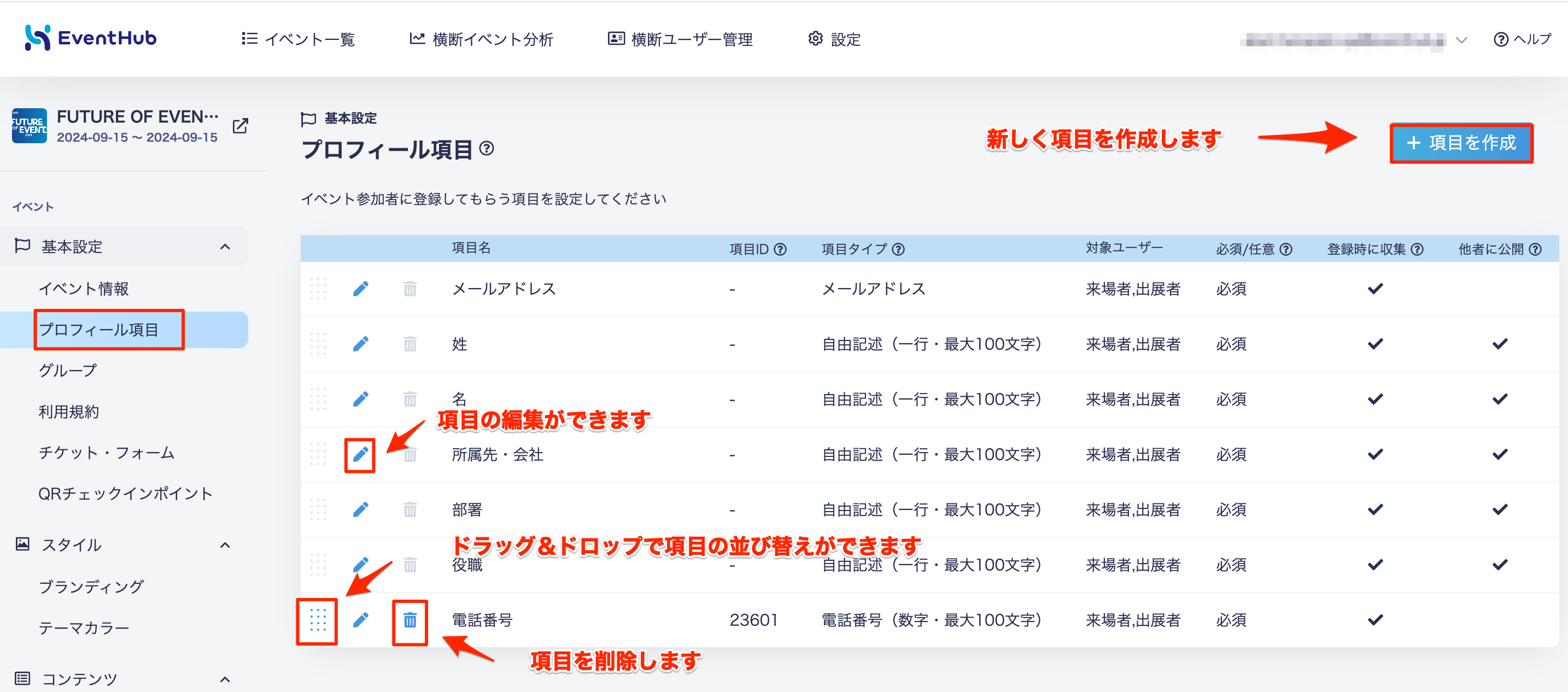Open QRチェックインポイント in the sidebar
Image resolution: width=1568 pixels, height=692 pixels.
pos(125,494)
